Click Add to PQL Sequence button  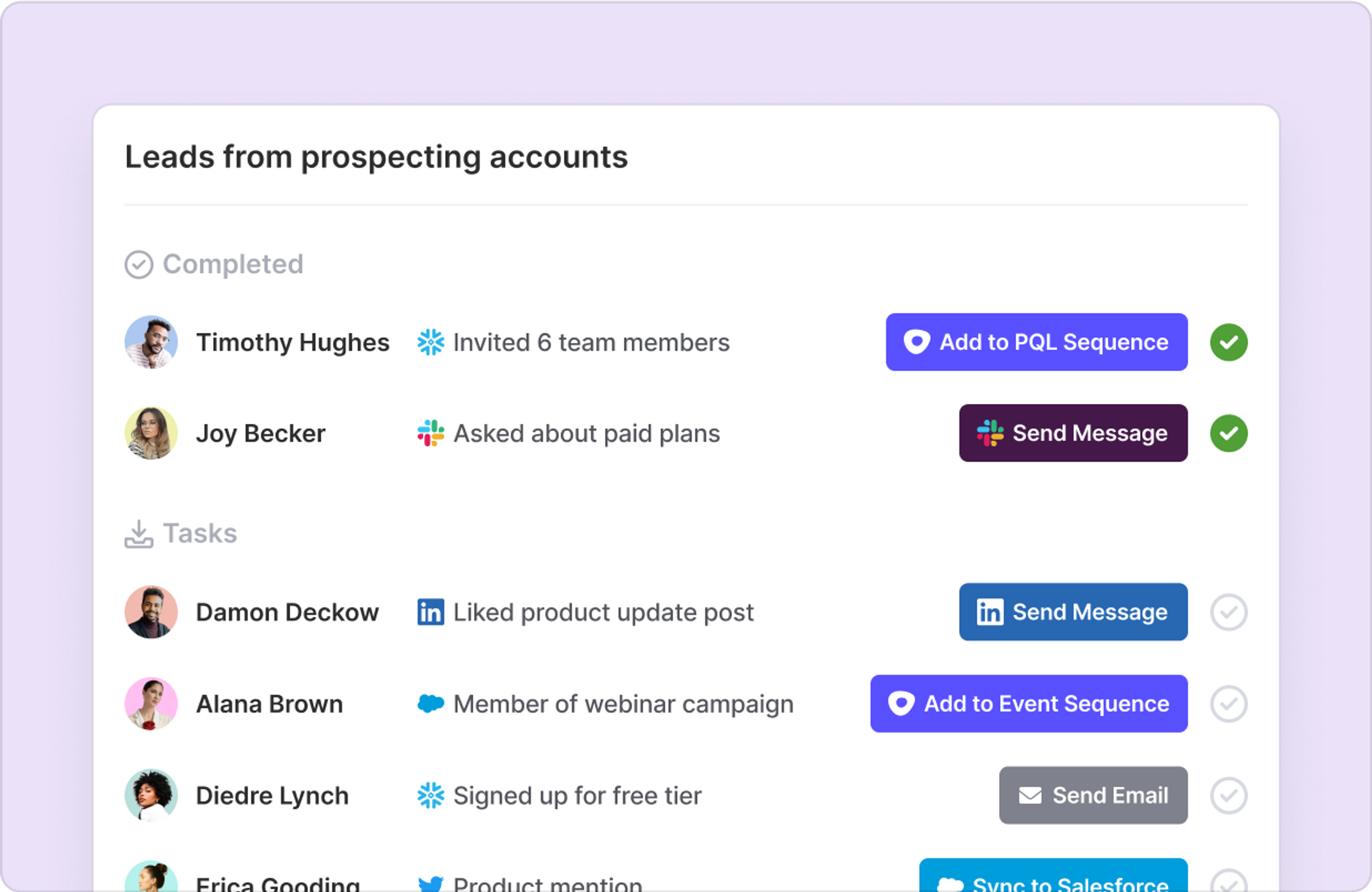click(x=1037, y=342)
